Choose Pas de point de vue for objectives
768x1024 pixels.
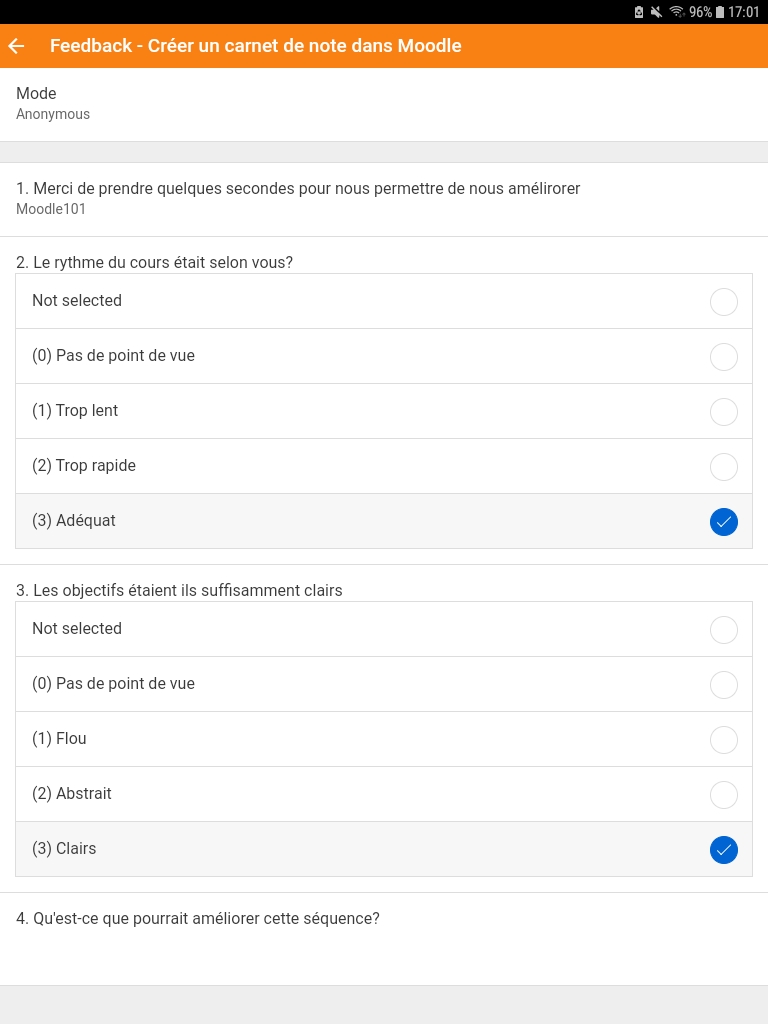click(x=384, y=684)
